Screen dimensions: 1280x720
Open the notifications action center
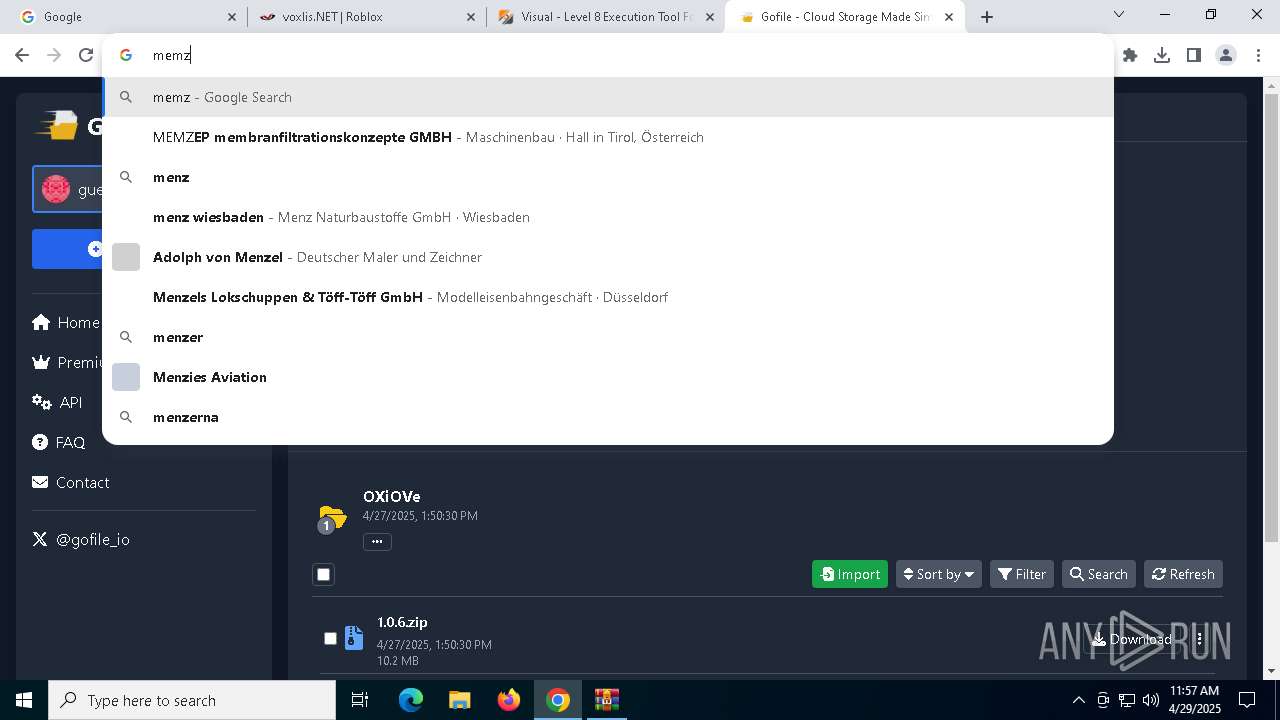[1247, 700]
